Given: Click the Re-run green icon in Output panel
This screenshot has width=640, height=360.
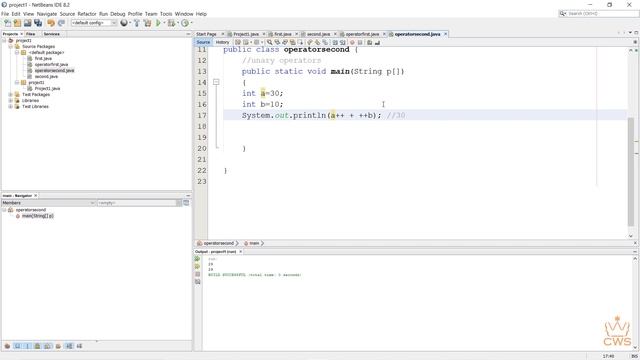Looking at the screenshot, I should (198, 259).
